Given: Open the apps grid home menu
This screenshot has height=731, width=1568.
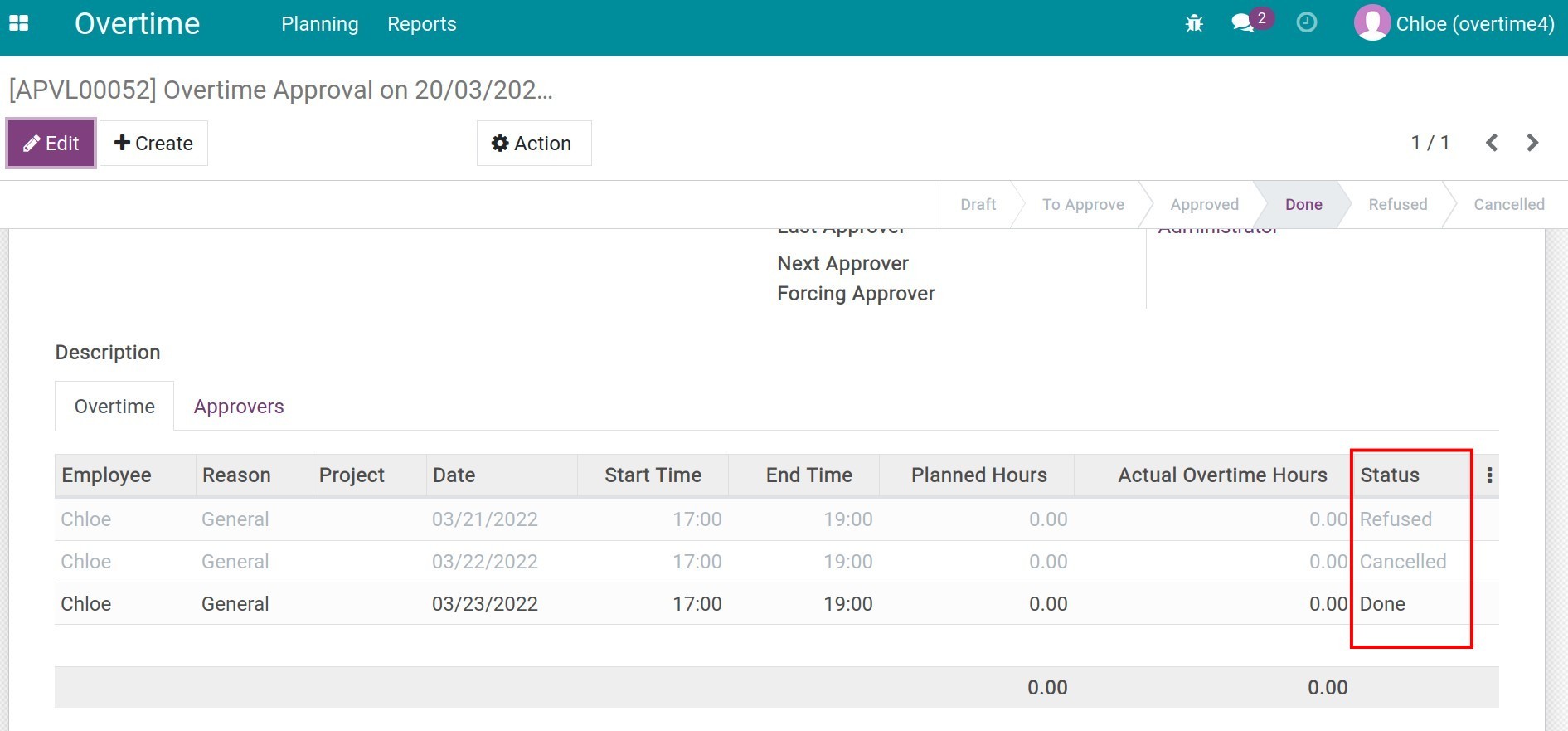Looking at the screenshot, I should pyautogui.click(x=18, y=23).
